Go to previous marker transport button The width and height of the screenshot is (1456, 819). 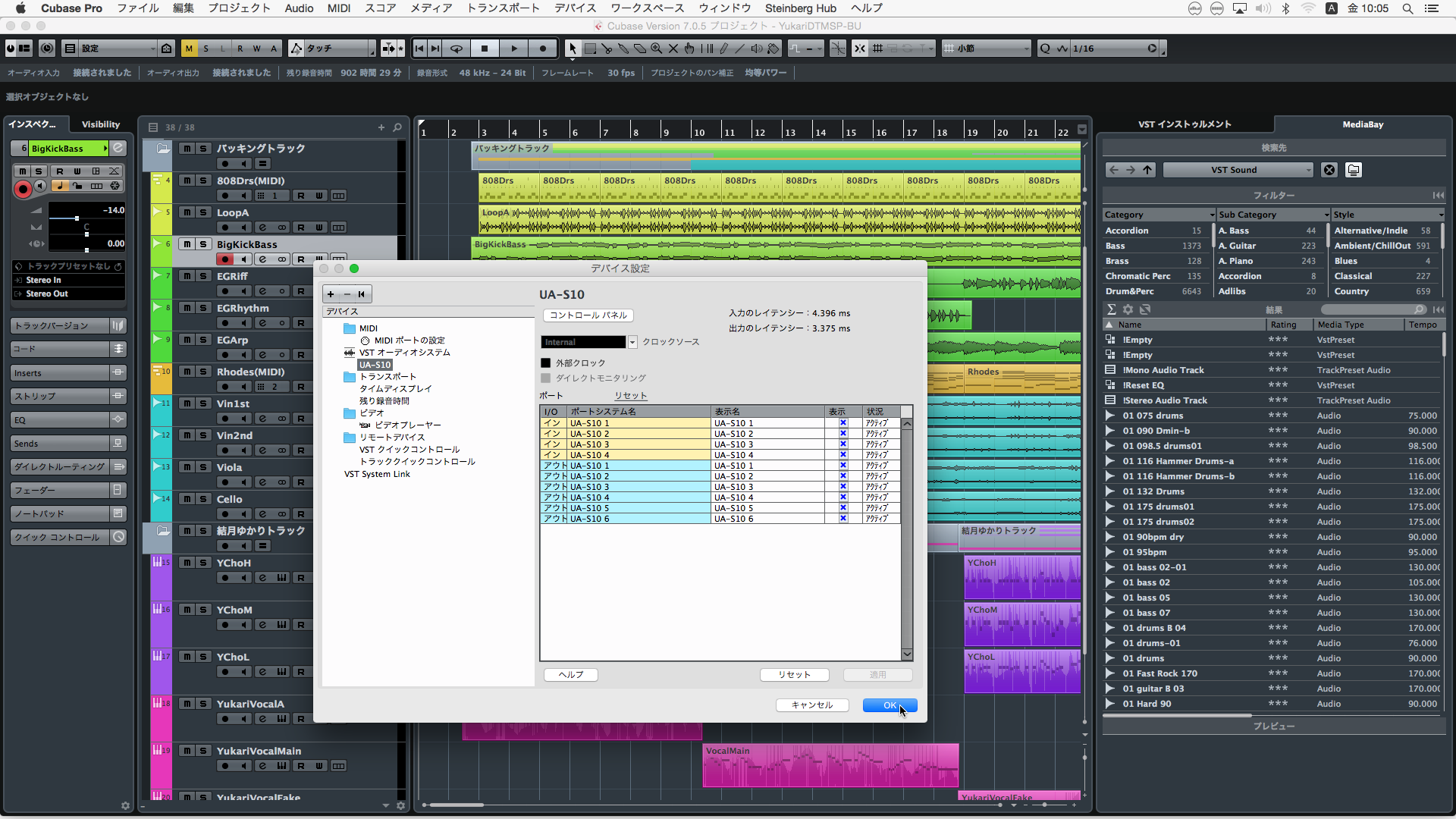coord(419,49)
